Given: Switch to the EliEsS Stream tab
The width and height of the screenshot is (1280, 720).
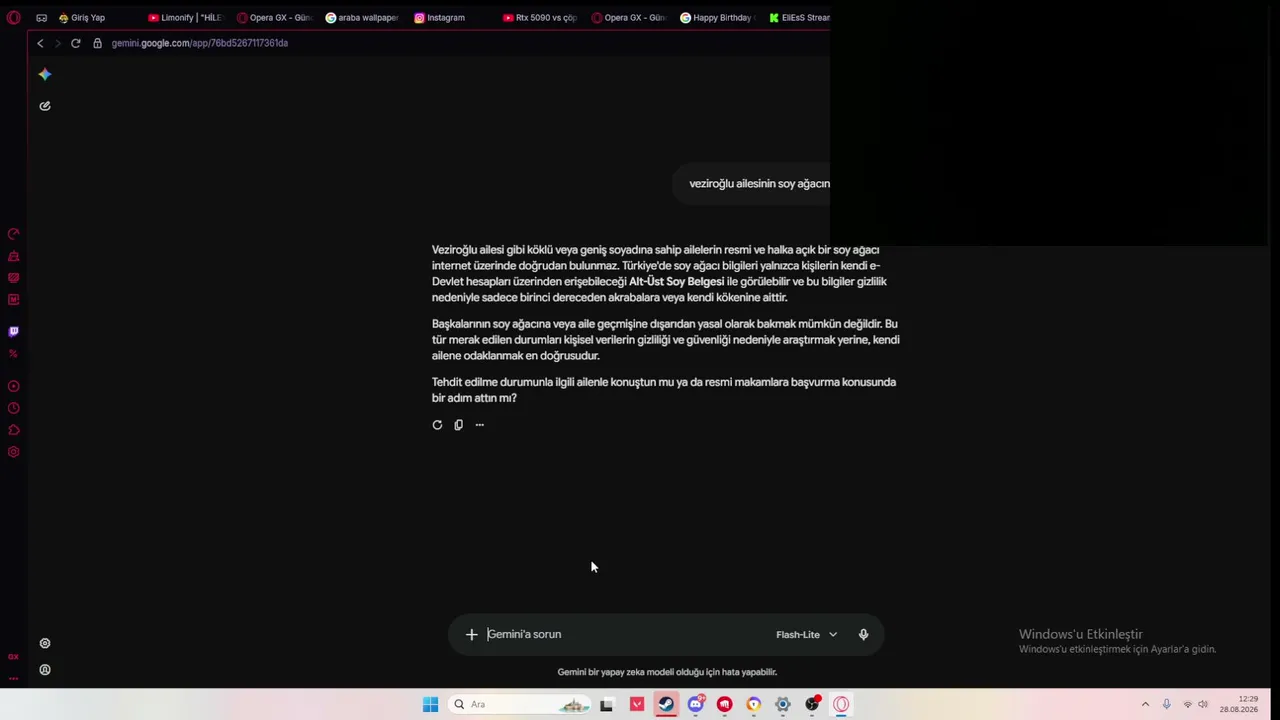Looking at the screenshot, I should click(x=799, y=17).
